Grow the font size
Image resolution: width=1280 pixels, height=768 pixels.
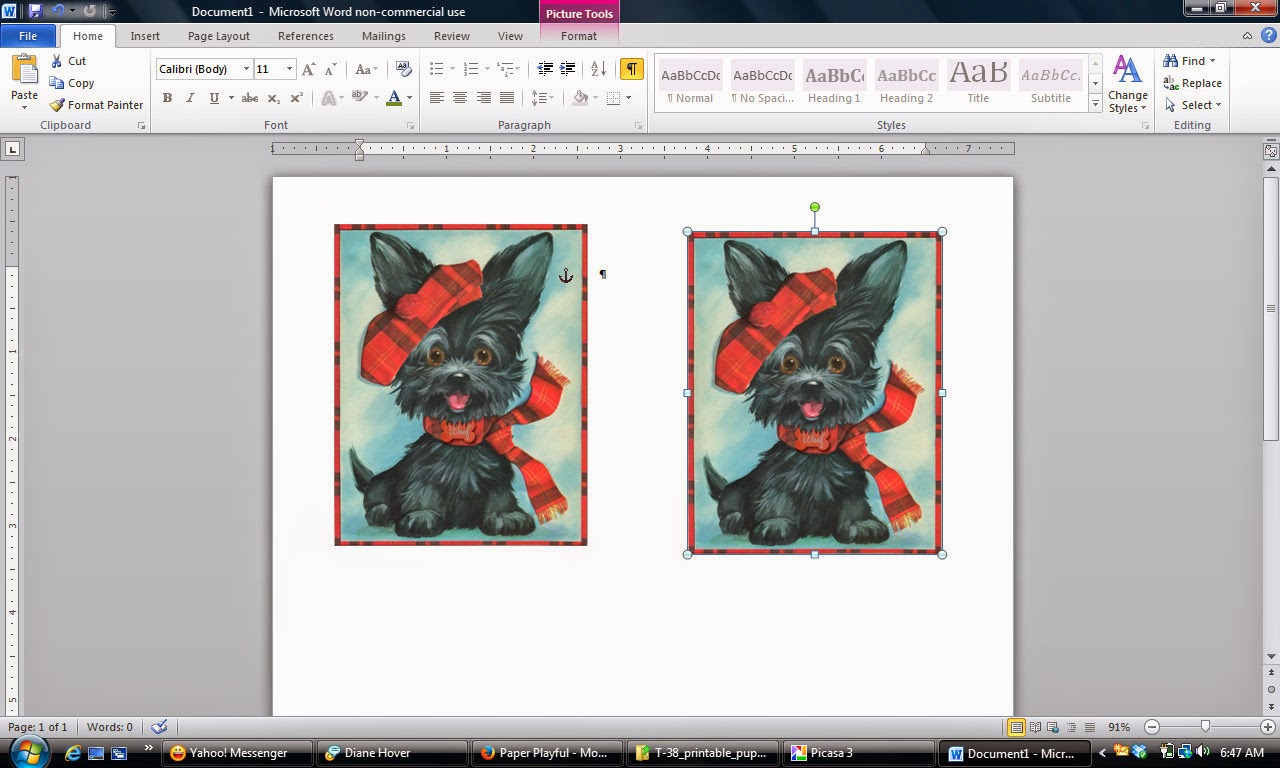(x=309, y=69)
